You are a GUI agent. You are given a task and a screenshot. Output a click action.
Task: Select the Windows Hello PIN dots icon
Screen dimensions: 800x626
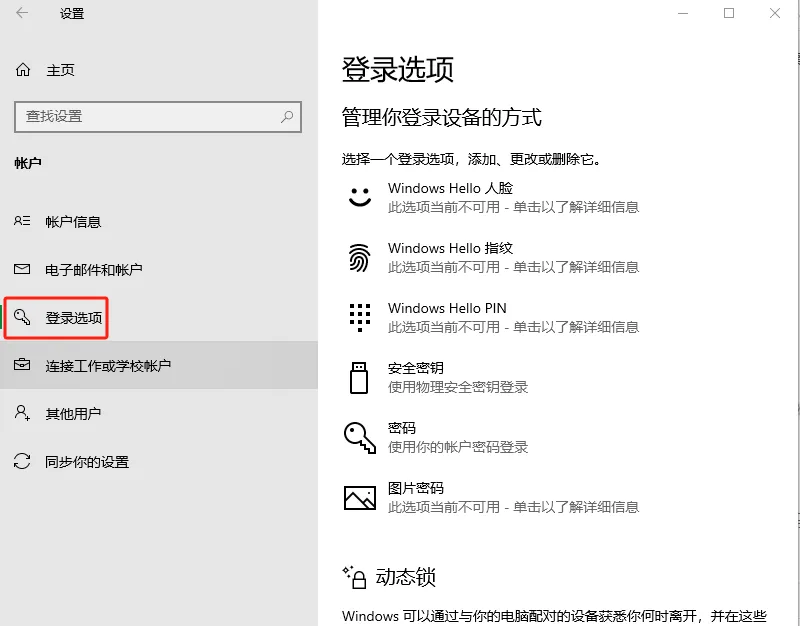358,316
